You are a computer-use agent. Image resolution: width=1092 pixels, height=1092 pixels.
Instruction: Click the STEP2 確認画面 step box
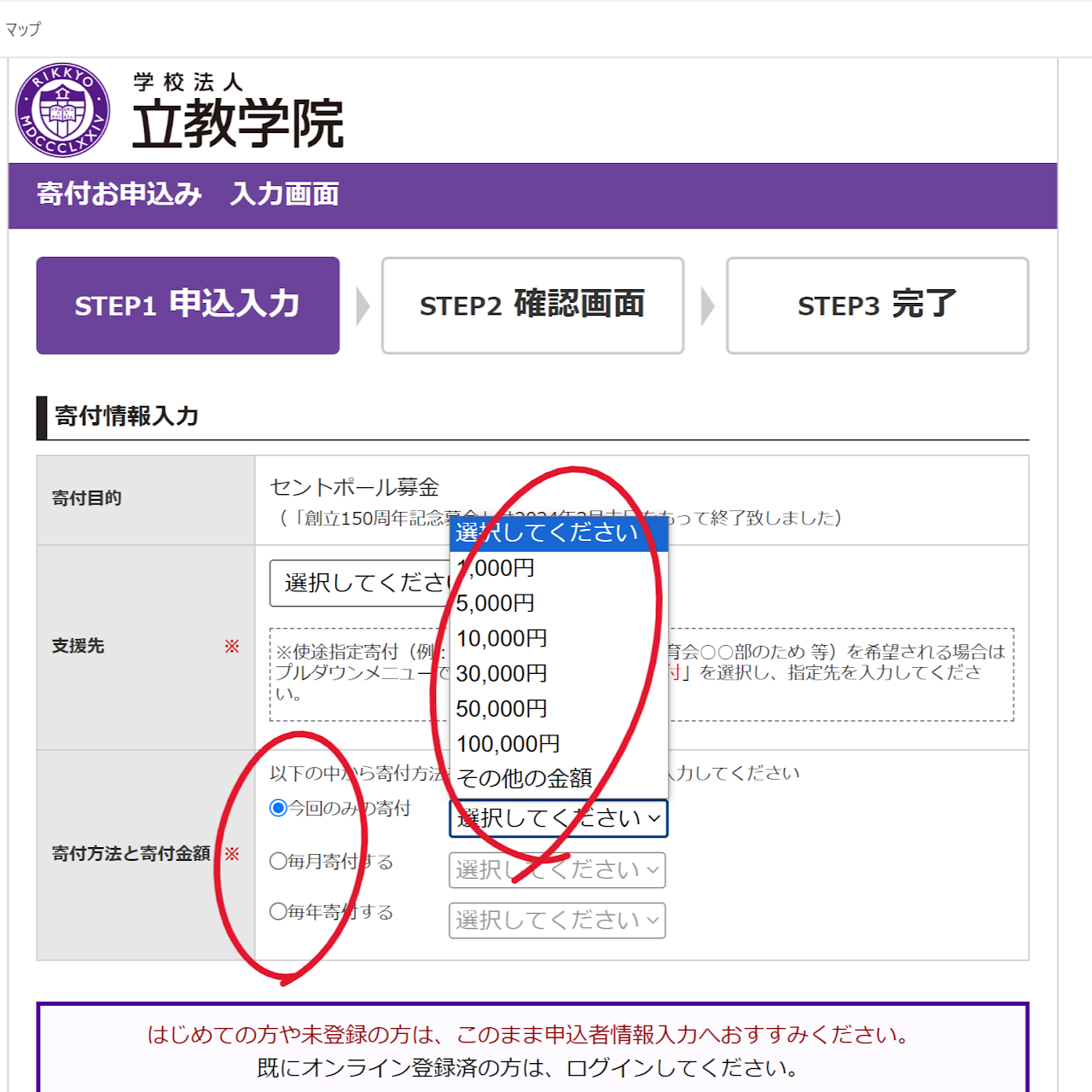click(x=532, y=305)
